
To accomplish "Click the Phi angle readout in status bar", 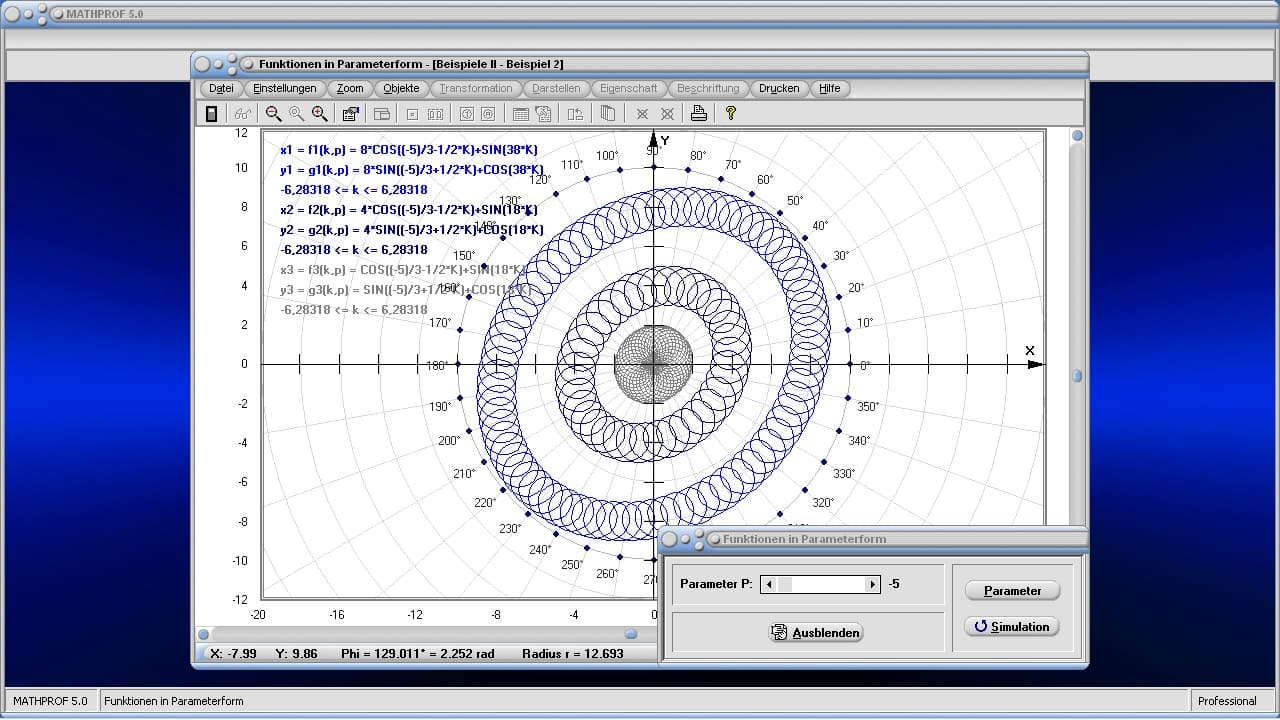I will pos(418,654).
